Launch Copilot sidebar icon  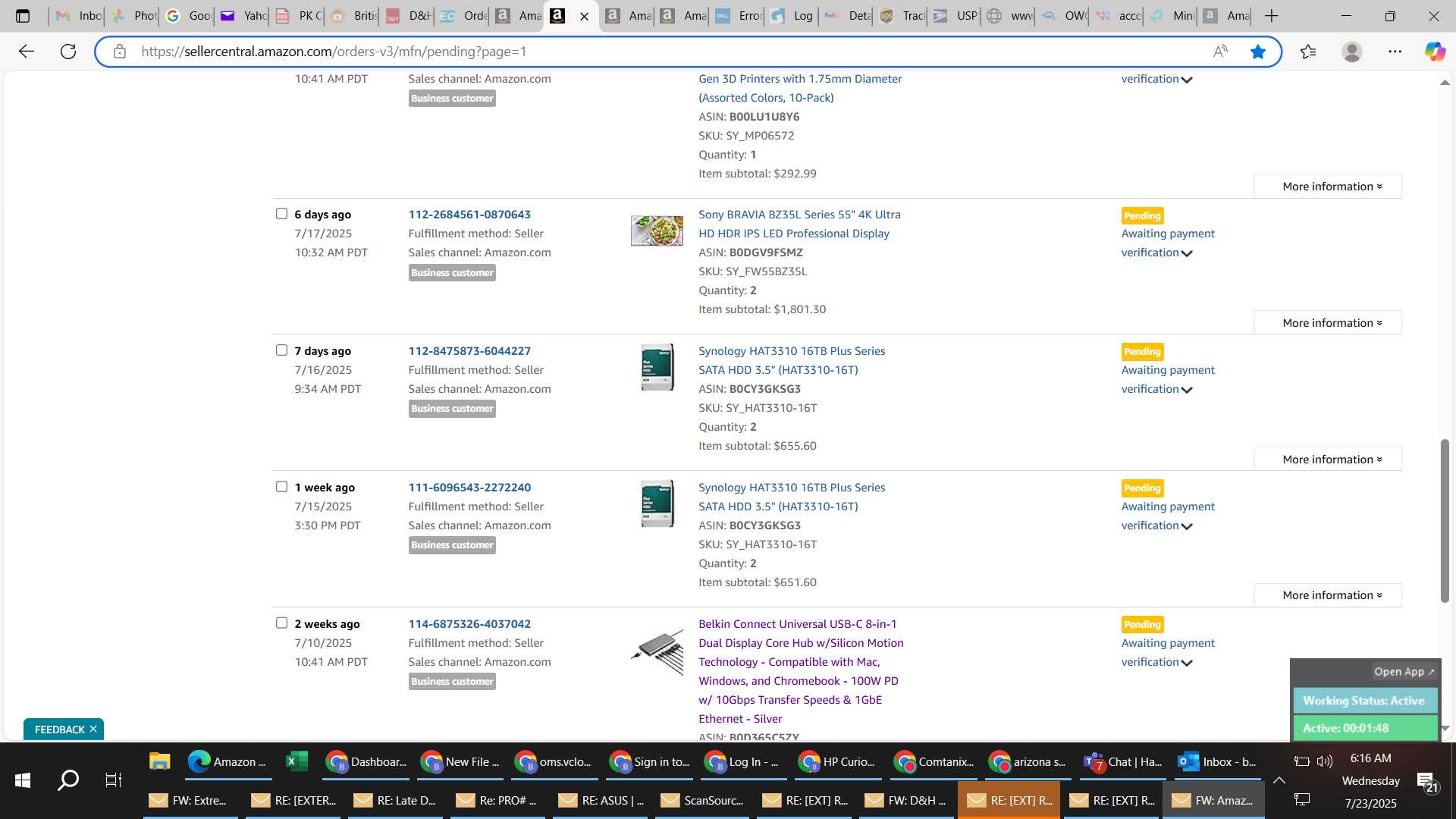point(1434,52)
